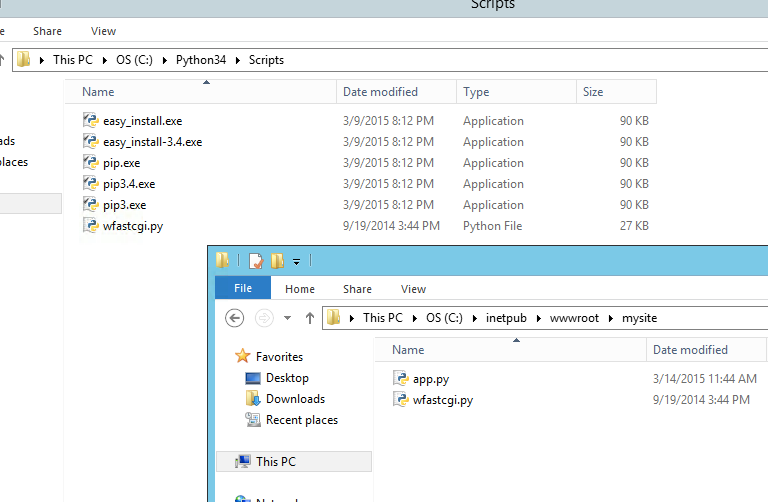The width and height of the screenshot is (768, 502).
Task: Open the View tab in mysite window
Action: 413,289
